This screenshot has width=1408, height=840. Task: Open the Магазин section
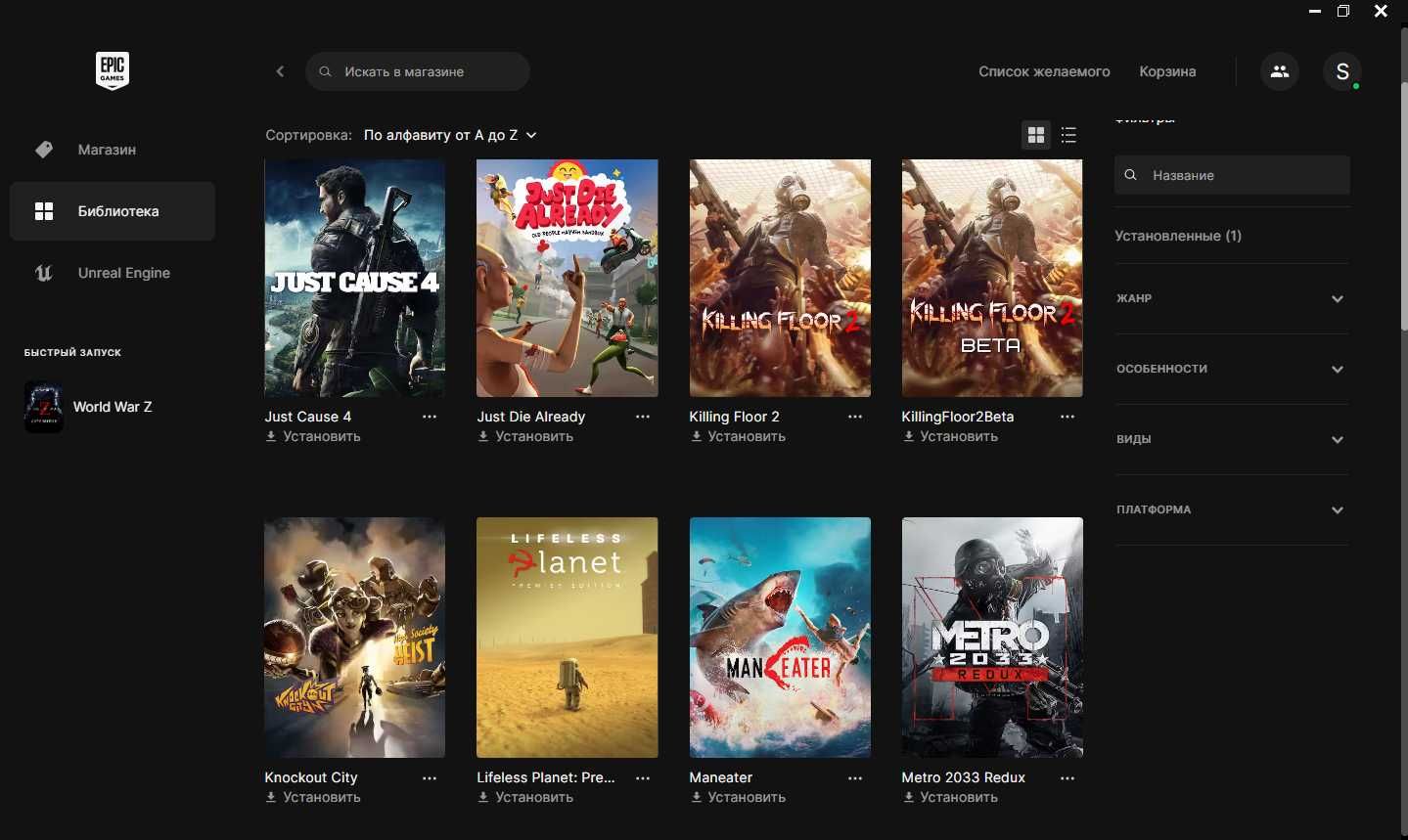tap(113, 150)
